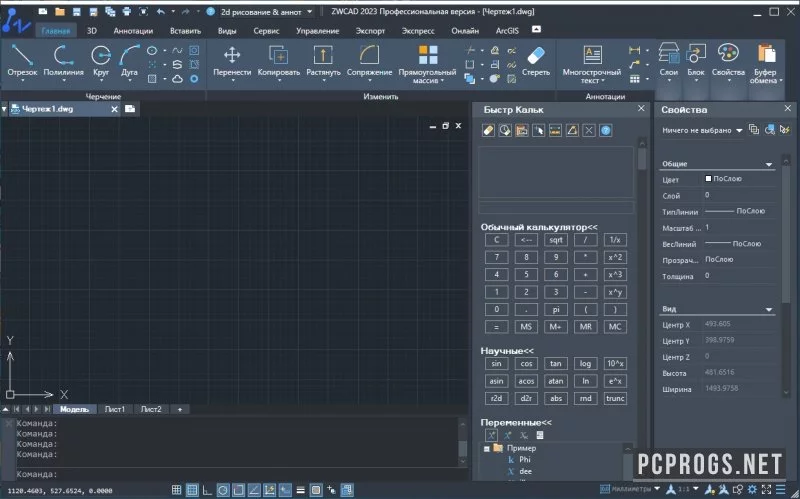
Task: Open the ArcGIS ribbon tab
Action: [507, 31]
